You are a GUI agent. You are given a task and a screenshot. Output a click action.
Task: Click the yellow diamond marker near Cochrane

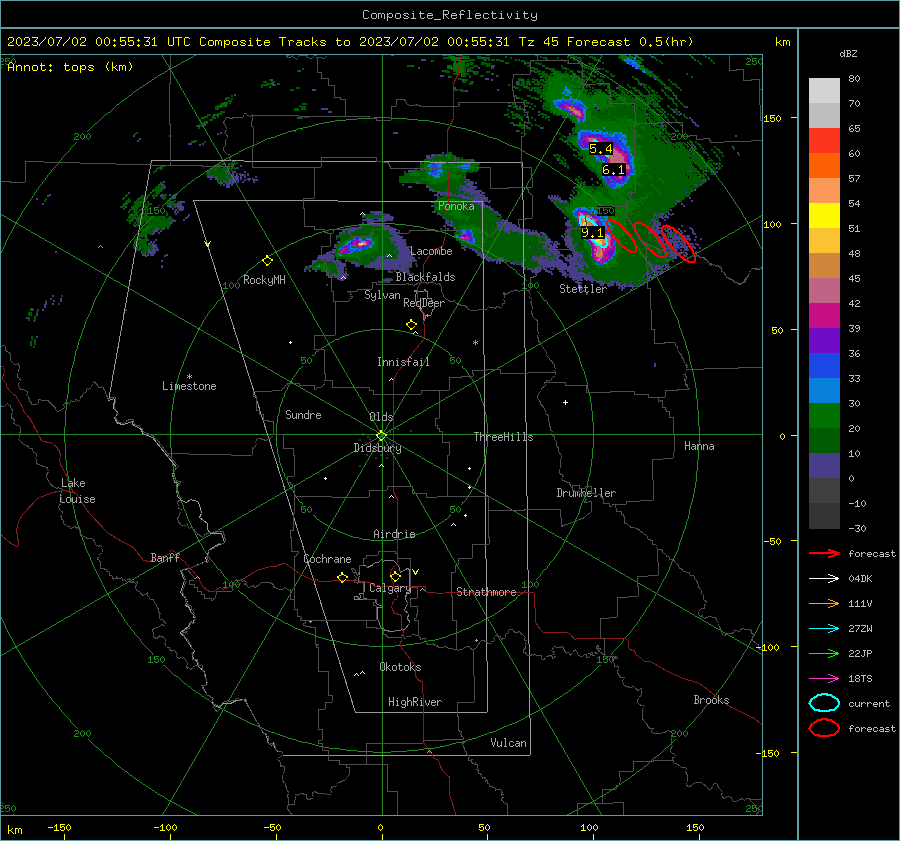(x=342, y=578)
